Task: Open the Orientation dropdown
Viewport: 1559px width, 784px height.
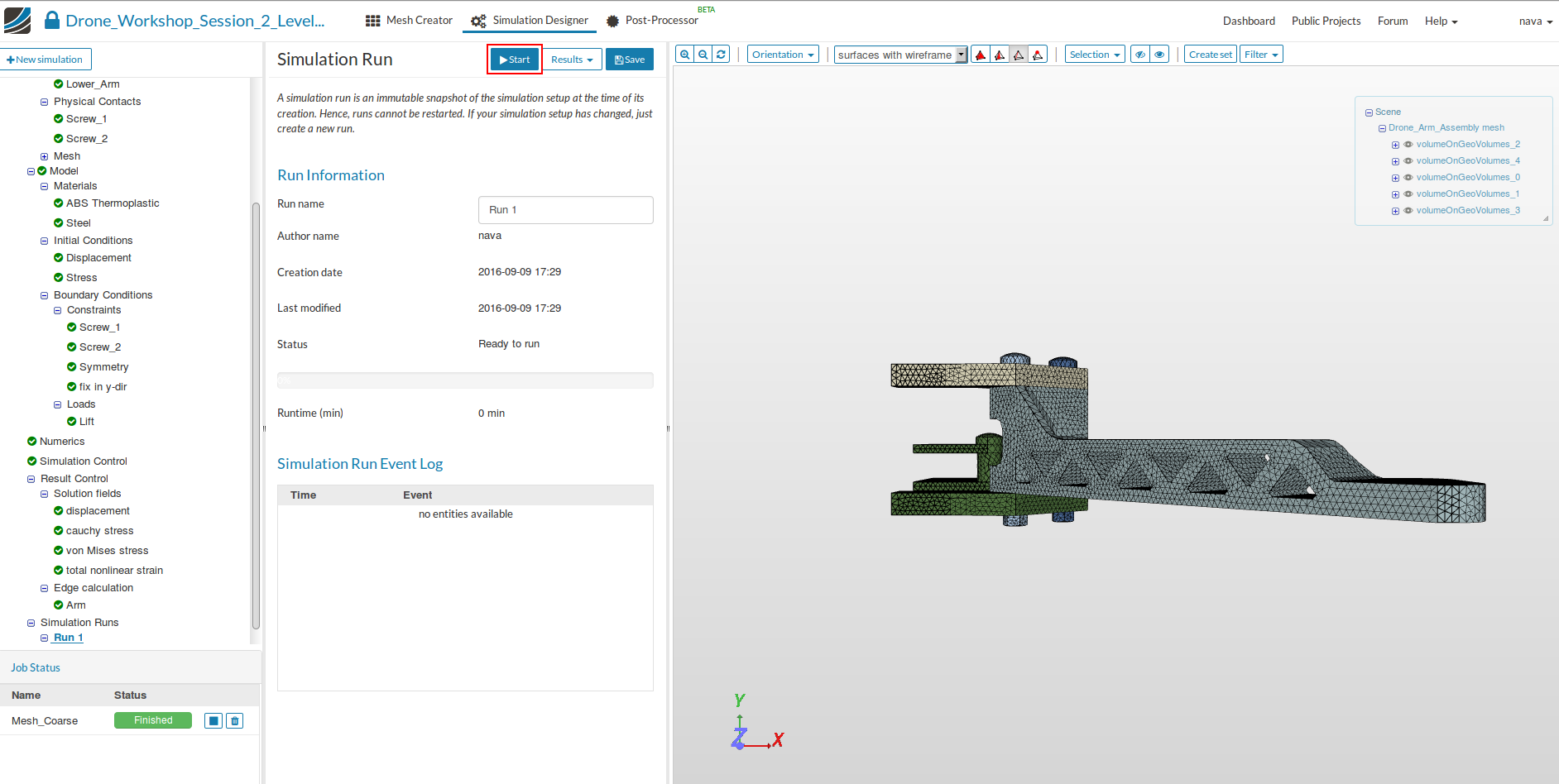Action: click(782, 55)
